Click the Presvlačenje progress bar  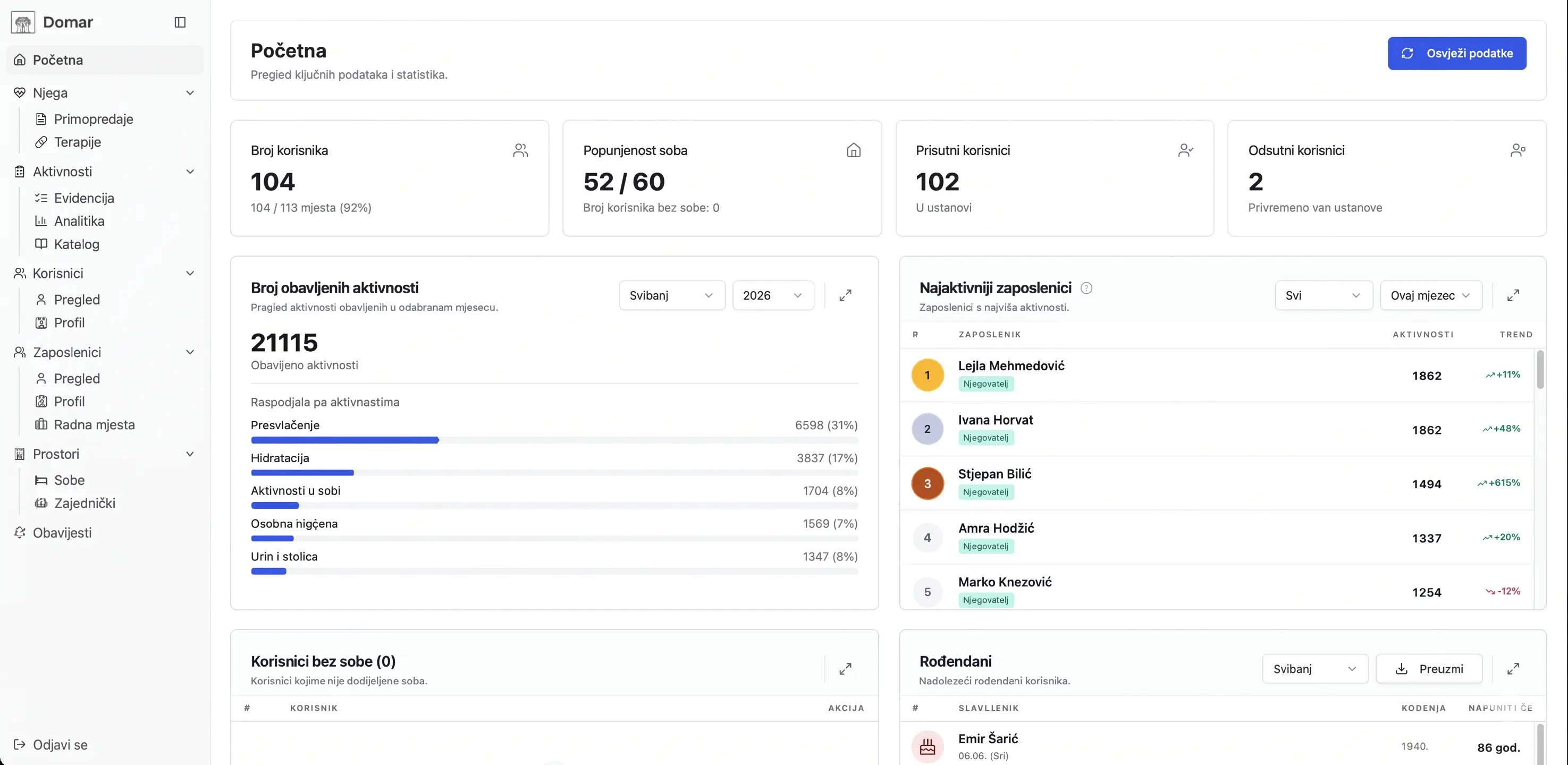click(554, 440)
